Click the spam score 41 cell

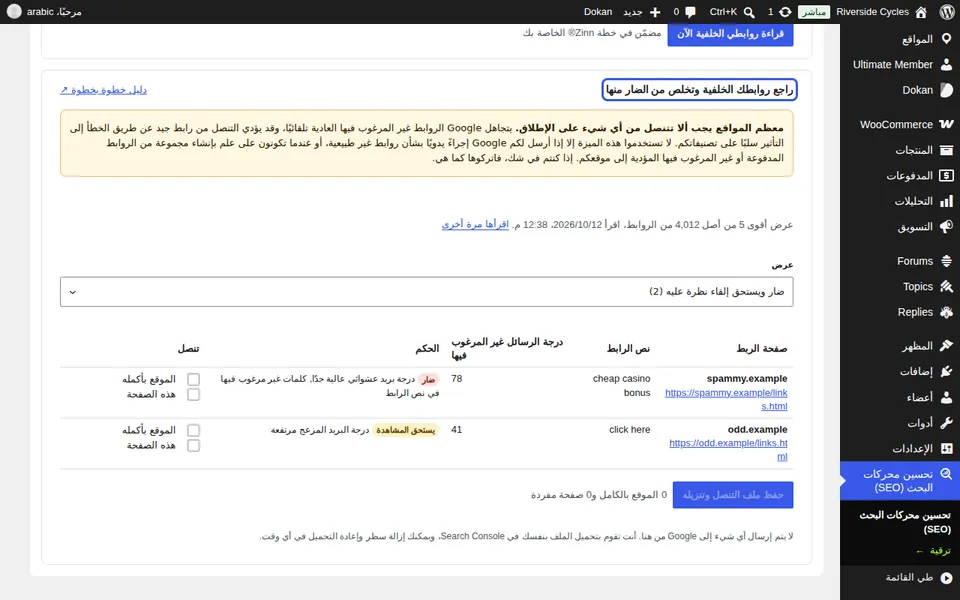click(457, 429)
